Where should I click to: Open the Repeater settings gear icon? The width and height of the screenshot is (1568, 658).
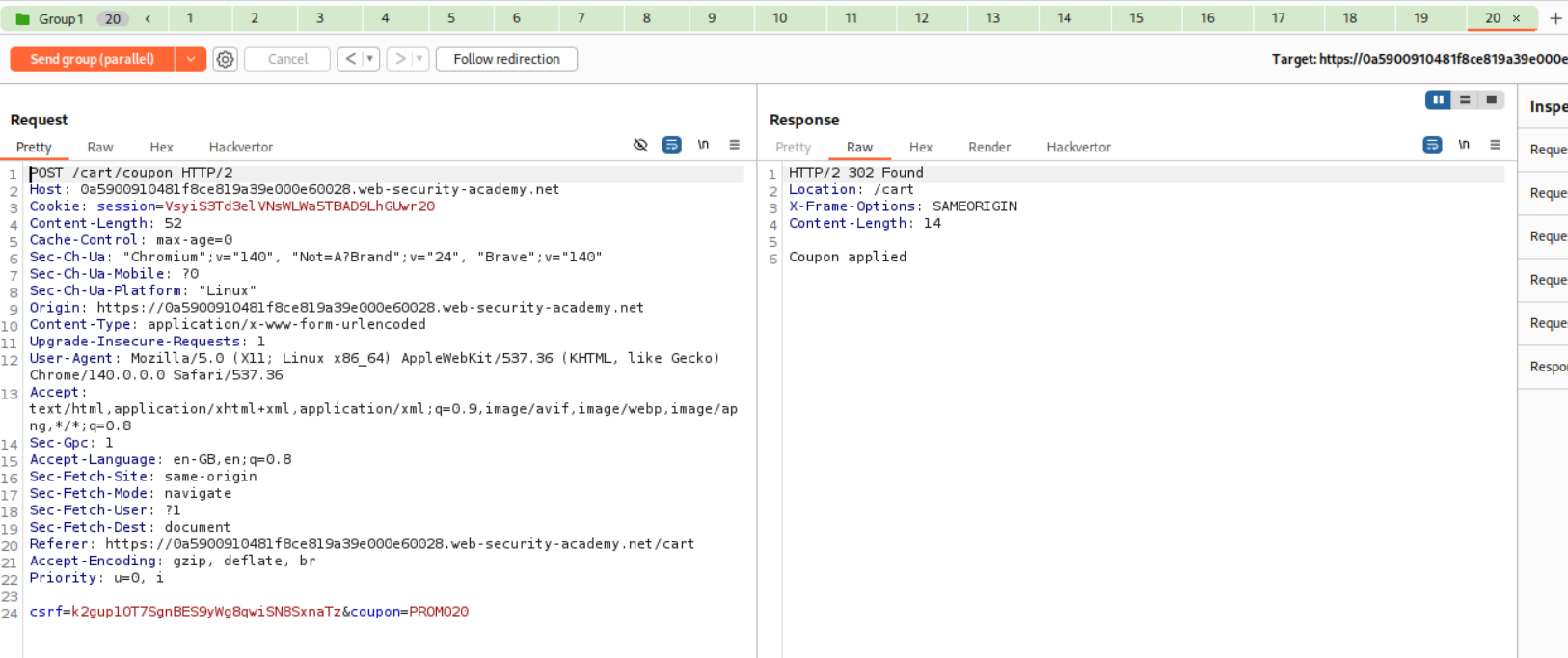tap(225, 60)
